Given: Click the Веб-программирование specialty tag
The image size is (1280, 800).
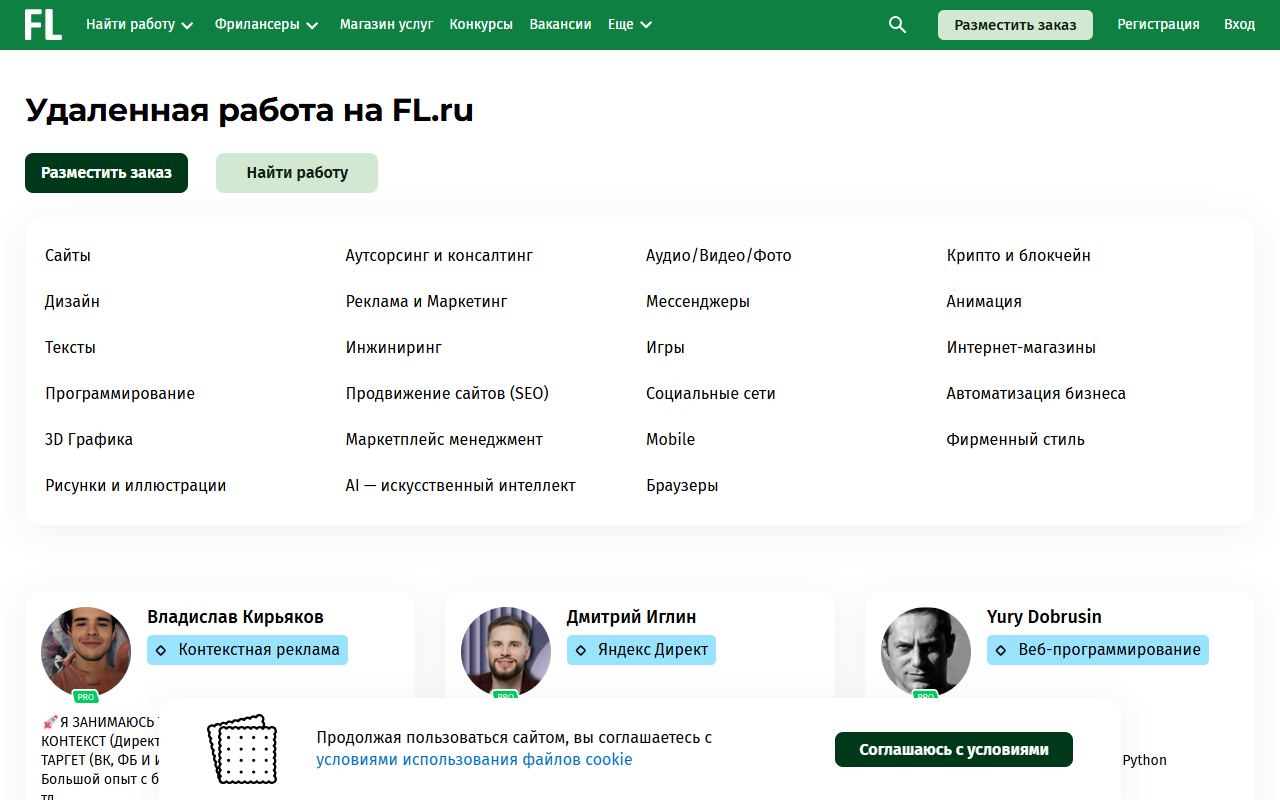Looking at the screenshot, I should 1098,650.
